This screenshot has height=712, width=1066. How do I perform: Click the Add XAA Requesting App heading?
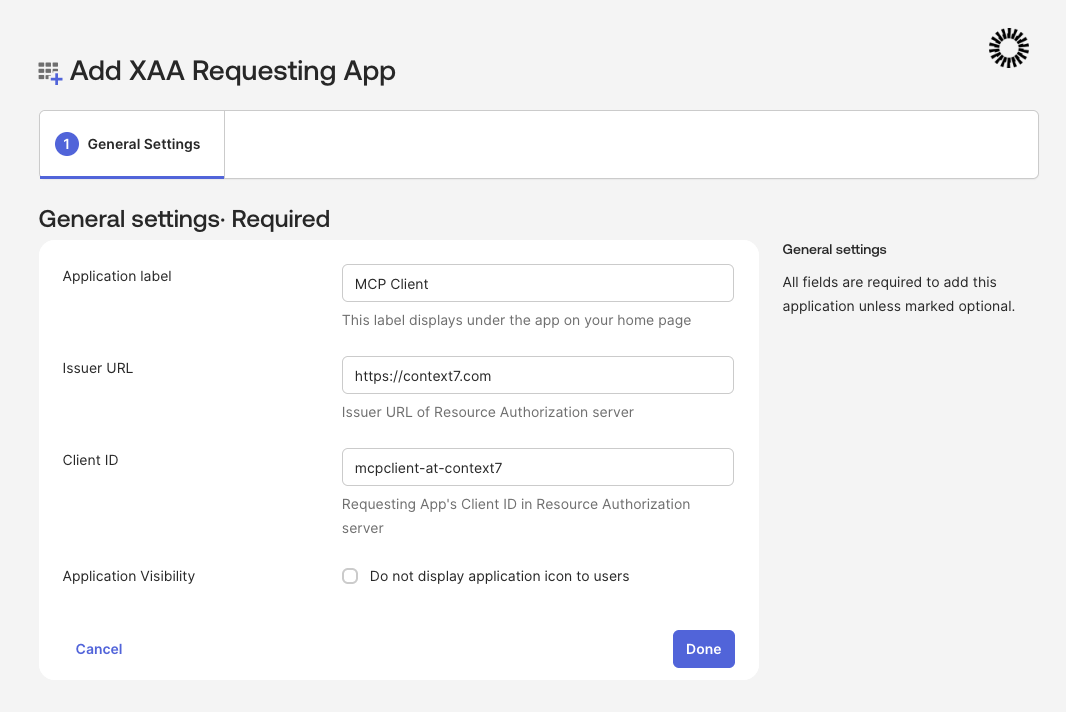(233, 71)
